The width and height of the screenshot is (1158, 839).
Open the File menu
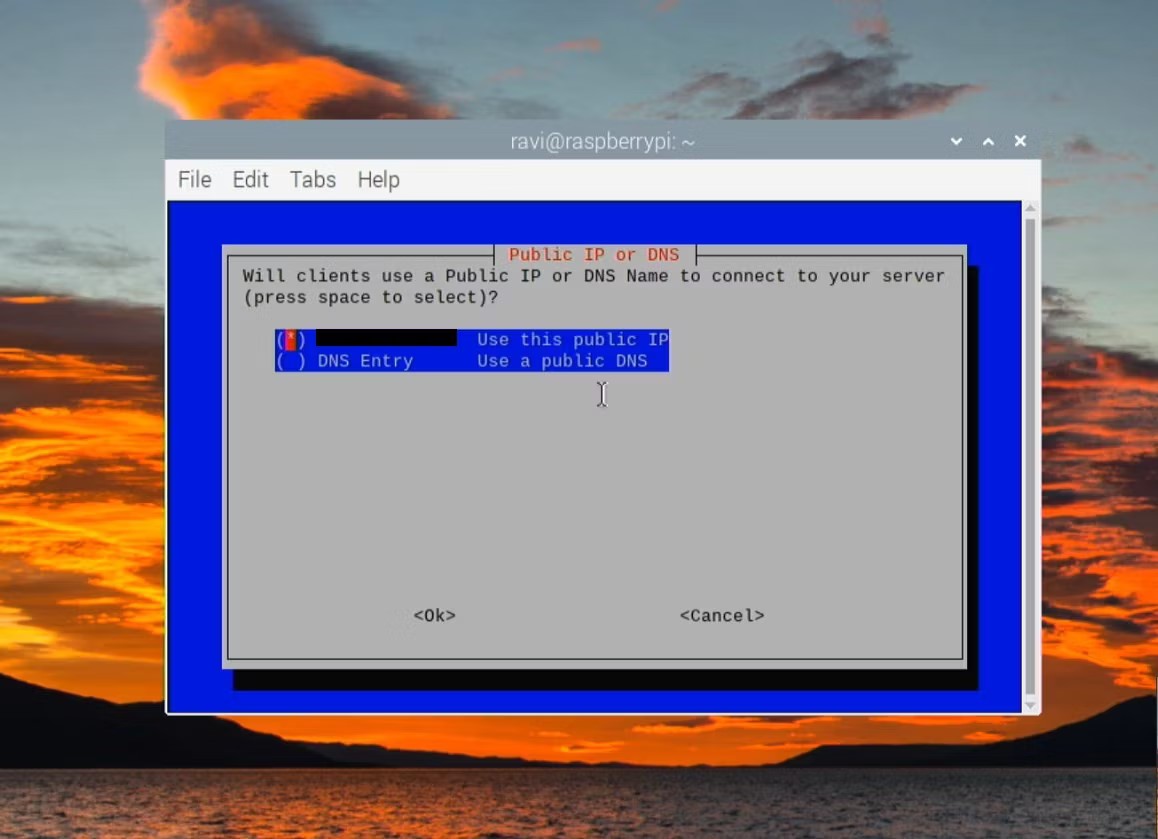pos(194,179)
